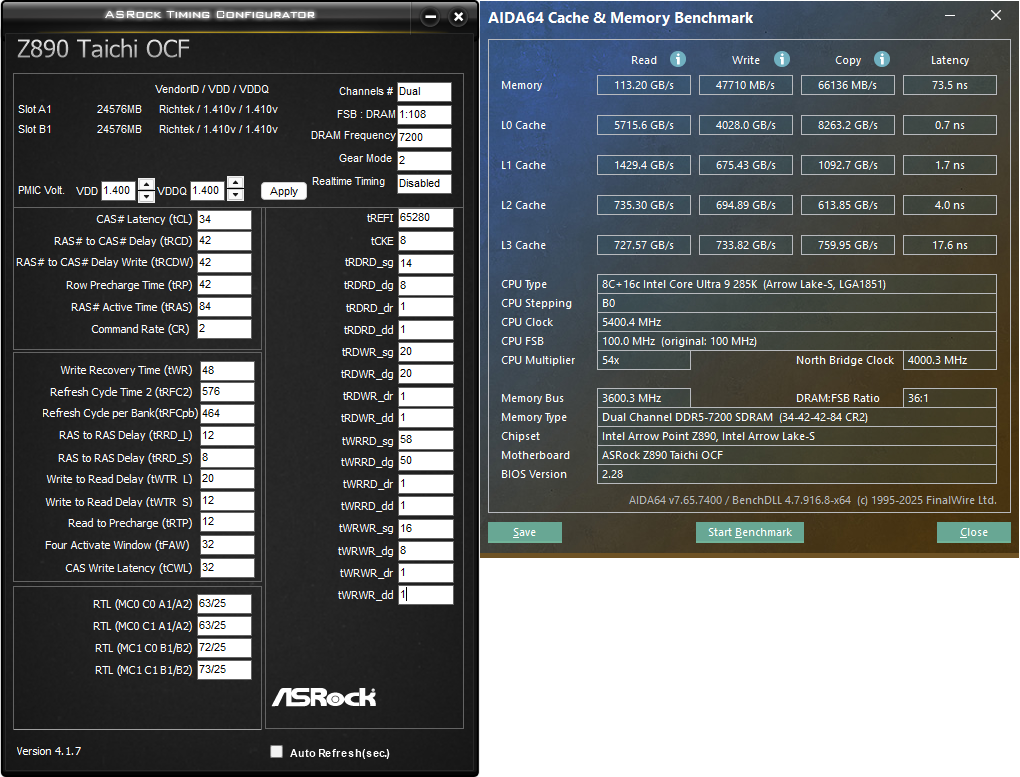Image resolution: width=1020 pixels, height=777 pixels.
Task: Click the FSB : DRAM ratio field
Action: pos(424,115)
